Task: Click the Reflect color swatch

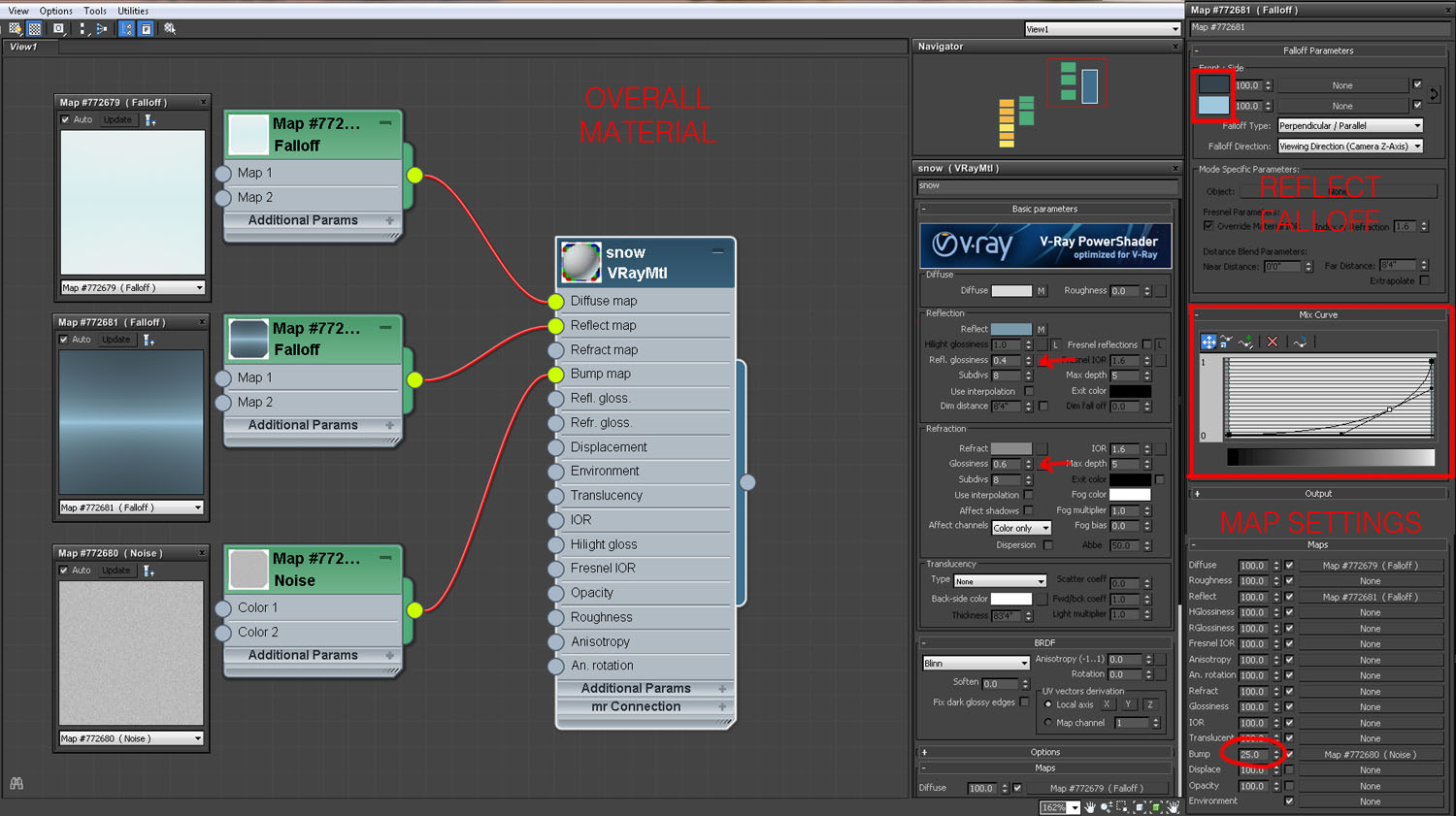Action: [x=1010, y=329]
